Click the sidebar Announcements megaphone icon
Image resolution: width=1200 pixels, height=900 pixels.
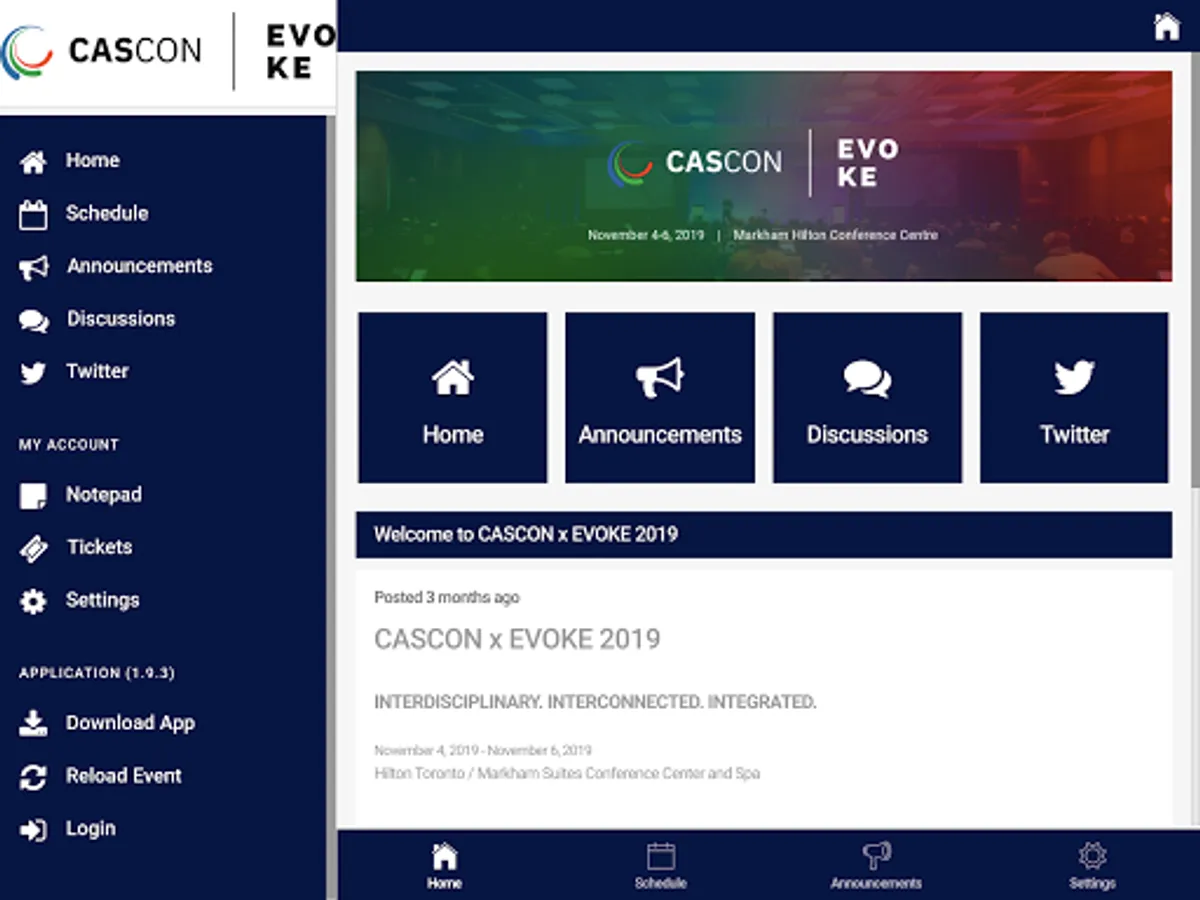pyautogui.click(x=33, y=267)
